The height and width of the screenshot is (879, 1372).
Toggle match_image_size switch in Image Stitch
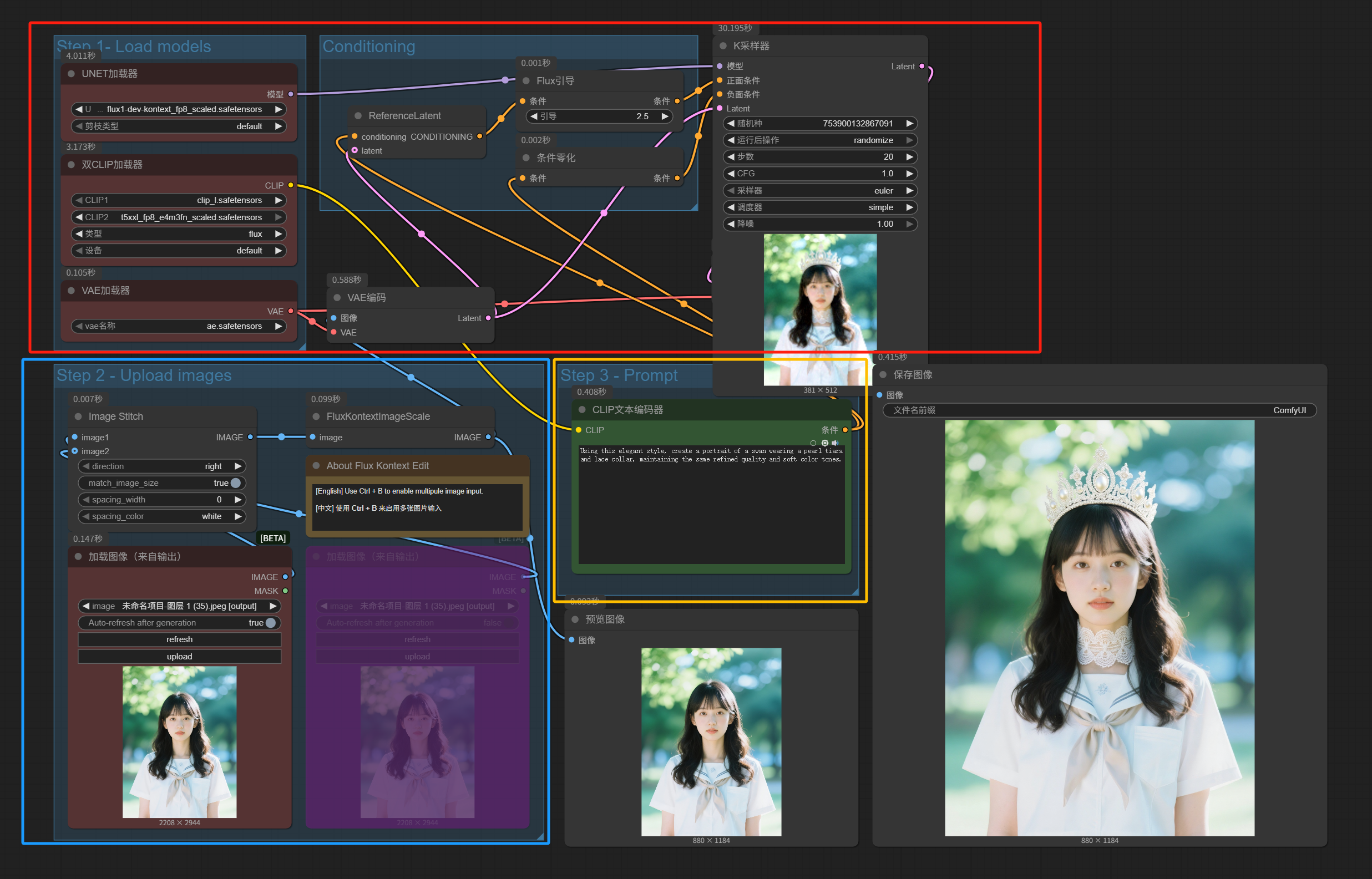[x=235, y=483]
